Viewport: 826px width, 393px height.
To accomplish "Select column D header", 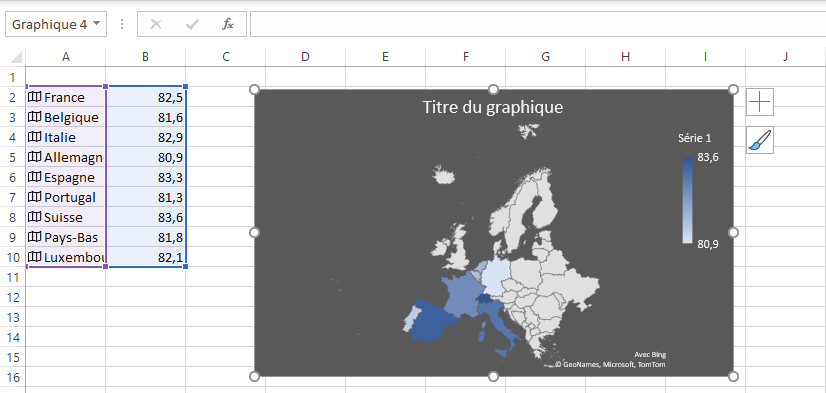I will pyautogui.click(x=305, y=57).
